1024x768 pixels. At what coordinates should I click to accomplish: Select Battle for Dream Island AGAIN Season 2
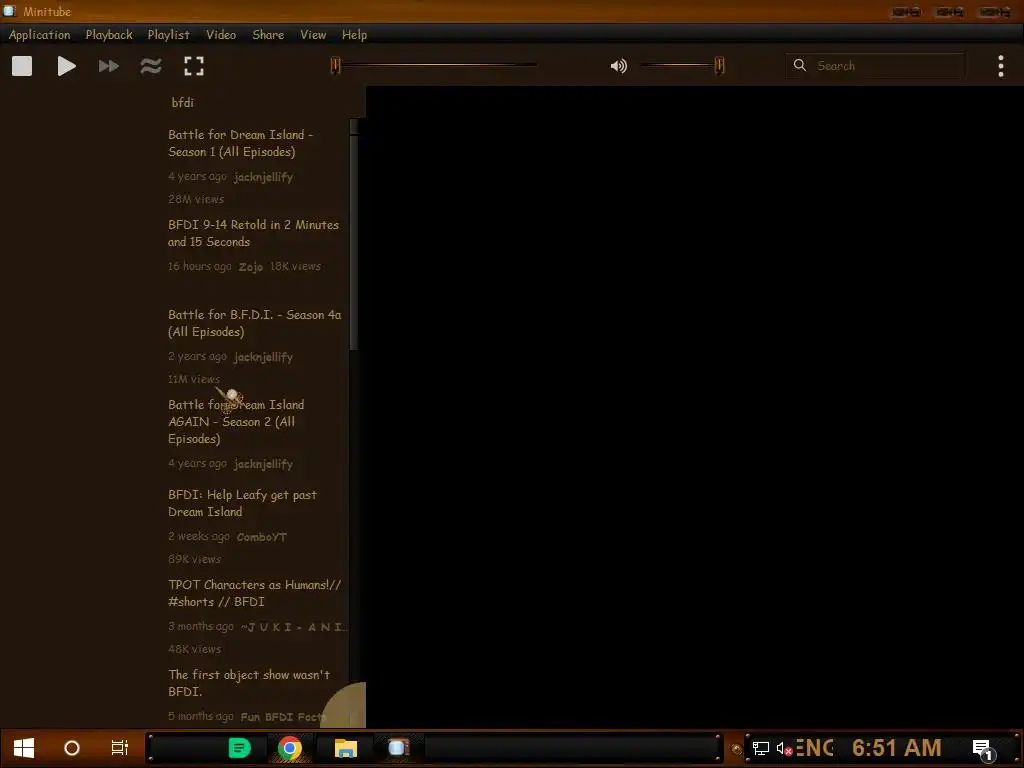point(236,422)
